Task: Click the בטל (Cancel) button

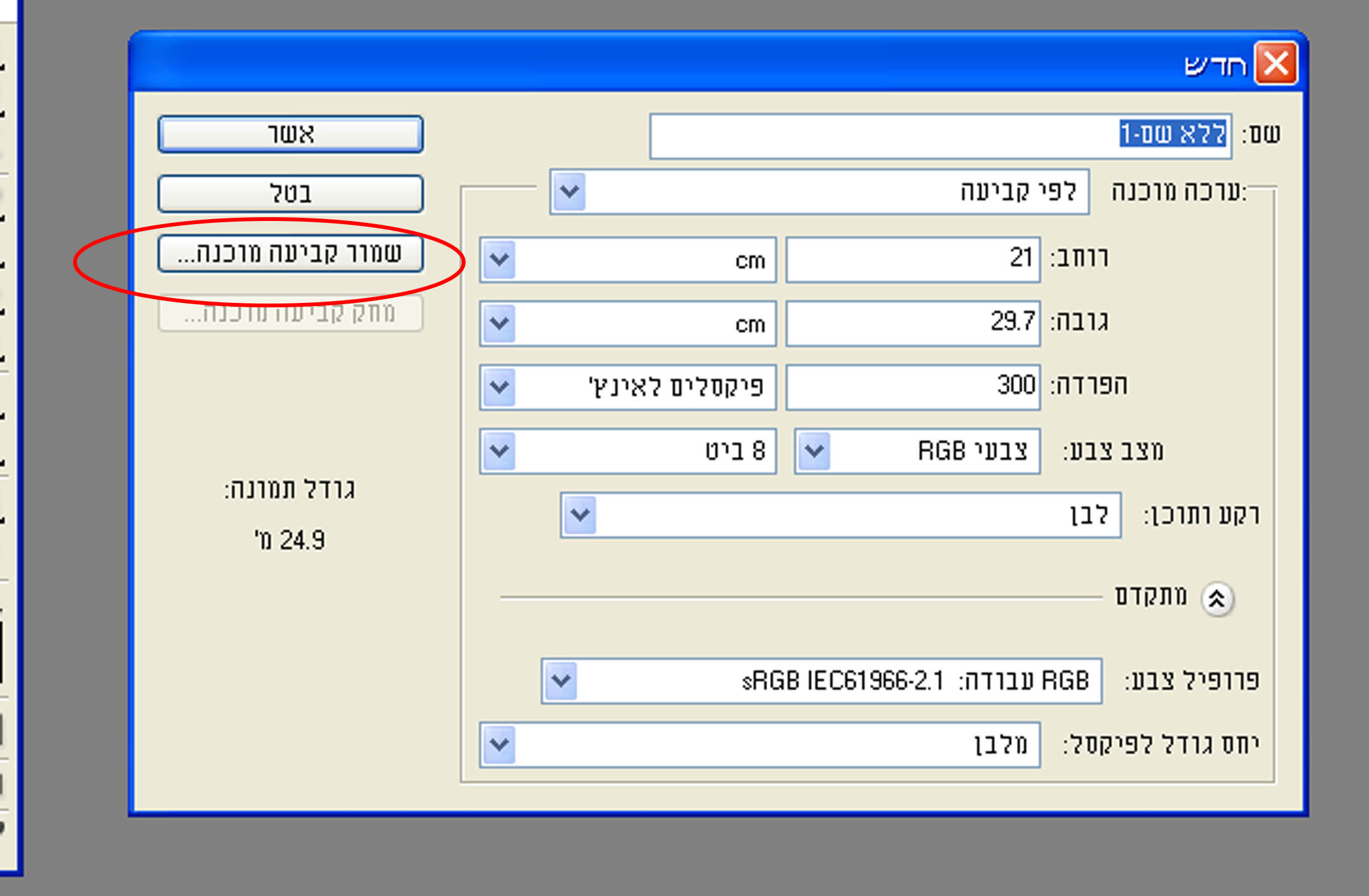Action: pos(290,194)
